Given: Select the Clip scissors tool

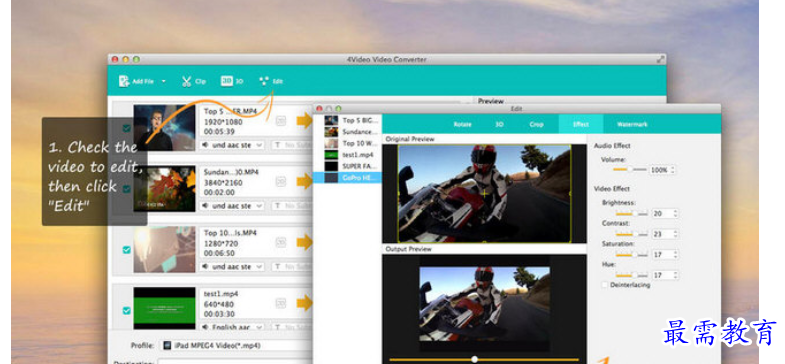Looking at the screenshot, I should [x=187, y=81].
